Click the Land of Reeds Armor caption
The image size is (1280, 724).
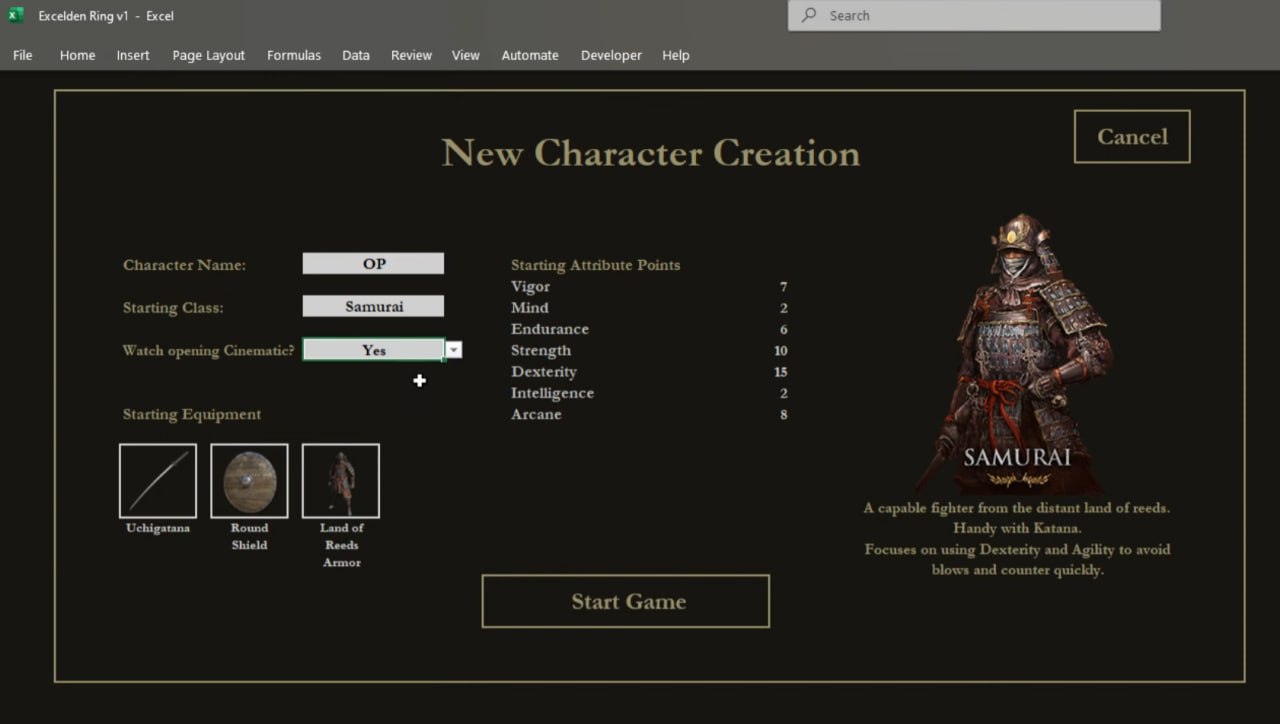pyautogui.click(x=341, y=545)
